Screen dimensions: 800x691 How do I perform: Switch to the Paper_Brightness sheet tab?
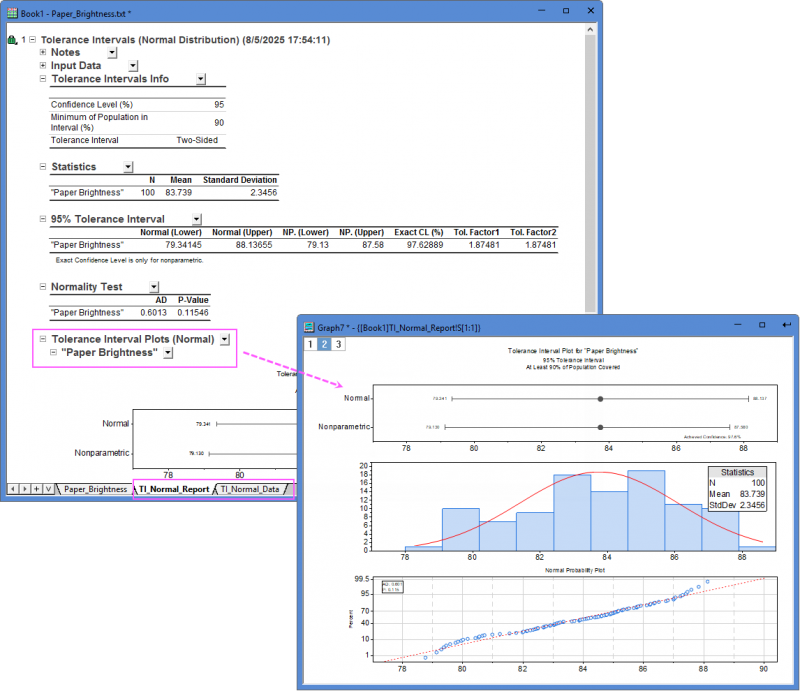click(x=95, y=487)
